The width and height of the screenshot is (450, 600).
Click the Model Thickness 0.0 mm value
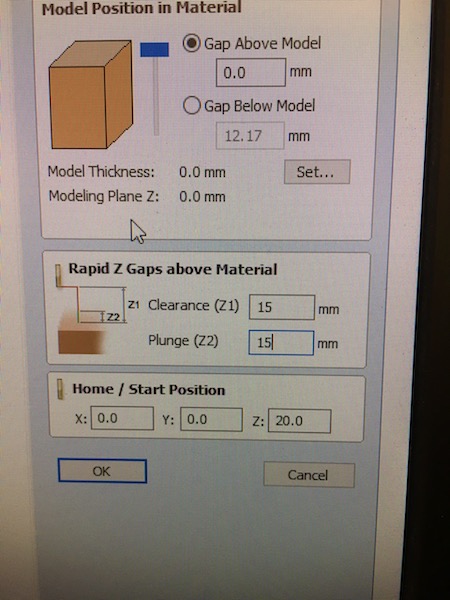point(202,172)
